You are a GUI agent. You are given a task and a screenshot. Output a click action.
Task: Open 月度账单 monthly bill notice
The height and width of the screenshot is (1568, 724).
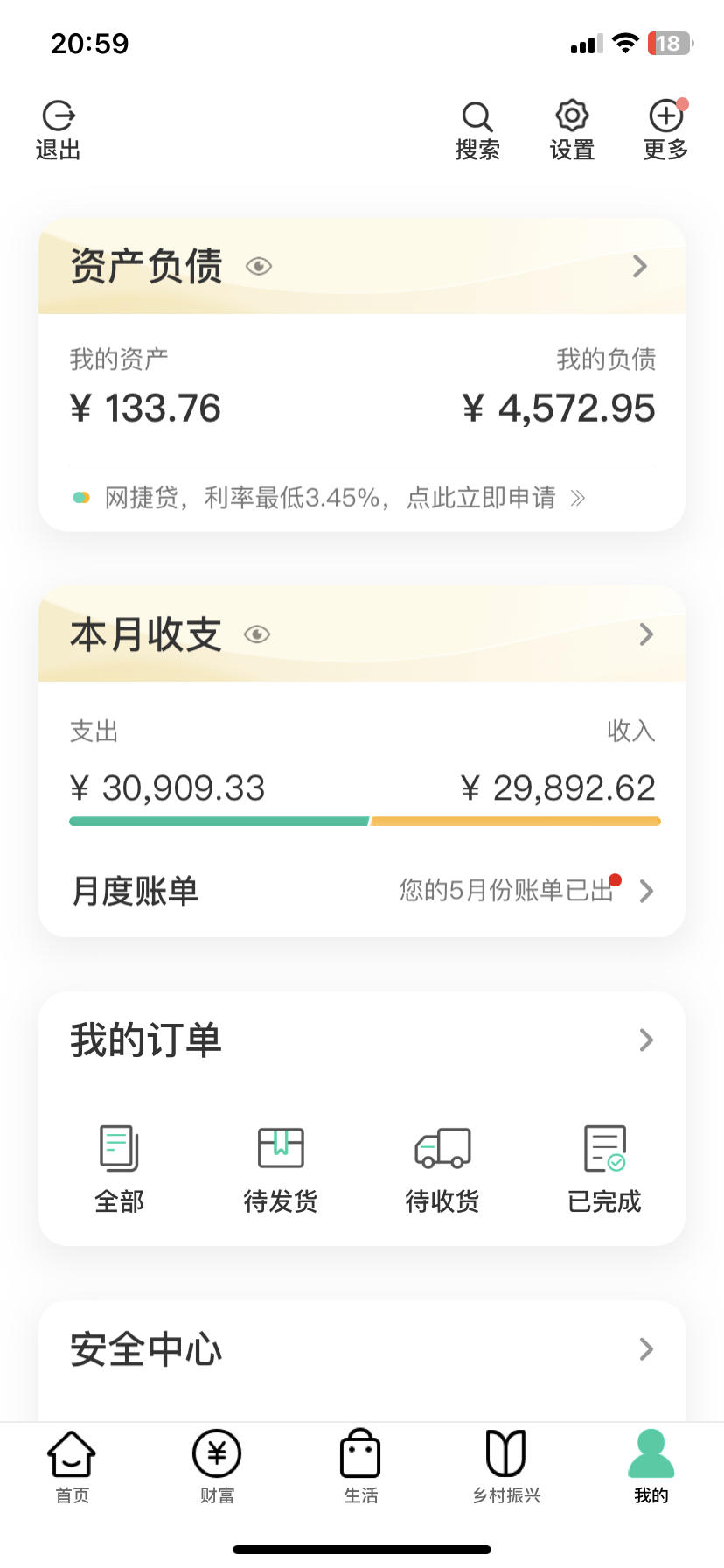pos(362,891)
